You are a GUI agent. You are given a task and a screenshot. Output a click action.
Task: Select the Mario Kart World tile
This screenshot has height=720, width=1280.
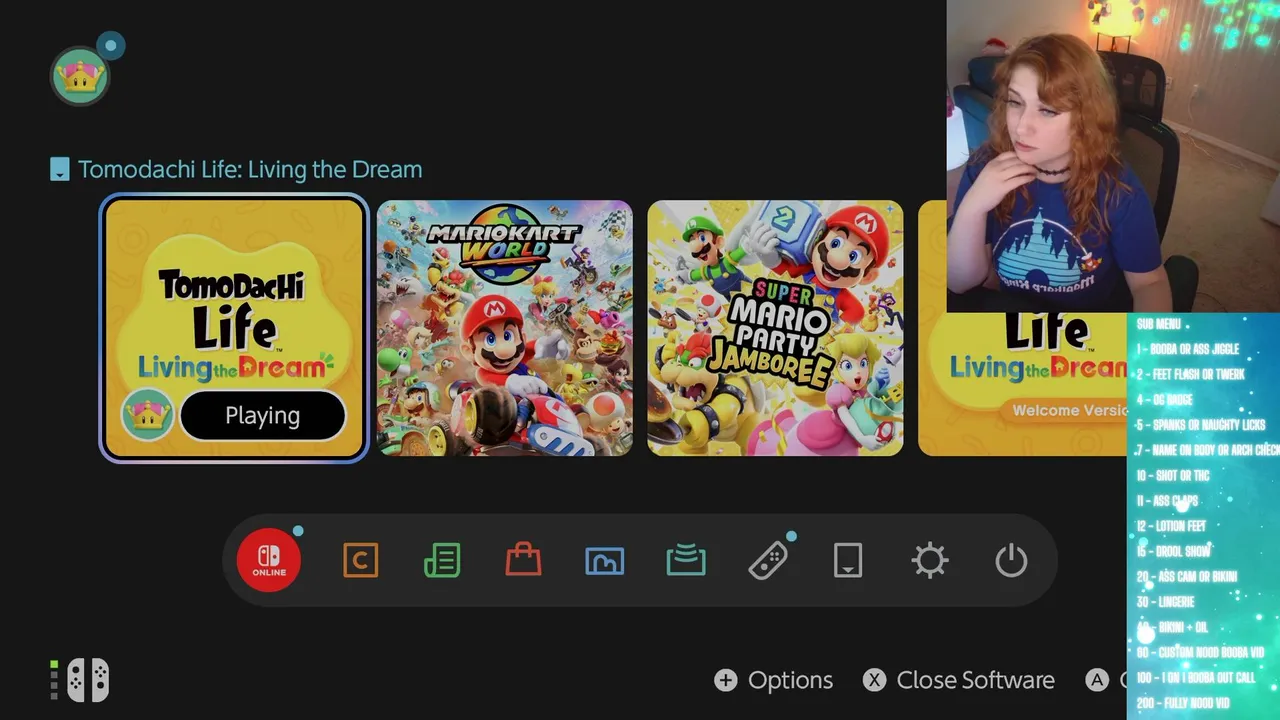pos(505,328)
